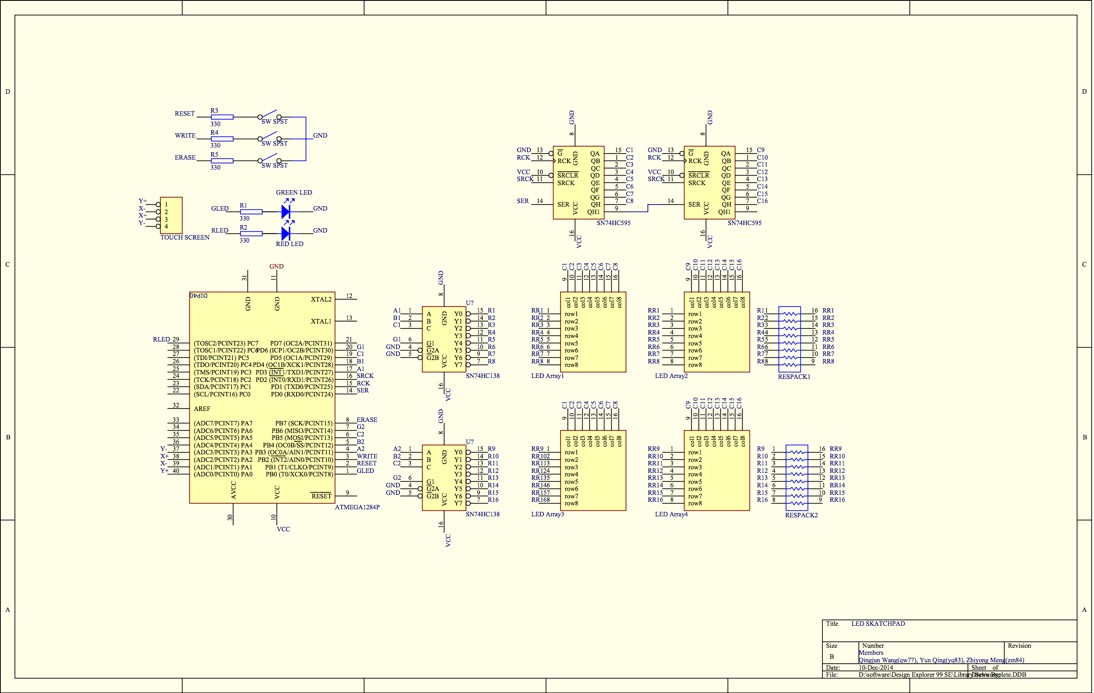Select resistor R2 next to the upper RLED label
The image size is (1094, 693).
(x=251, y=233)
